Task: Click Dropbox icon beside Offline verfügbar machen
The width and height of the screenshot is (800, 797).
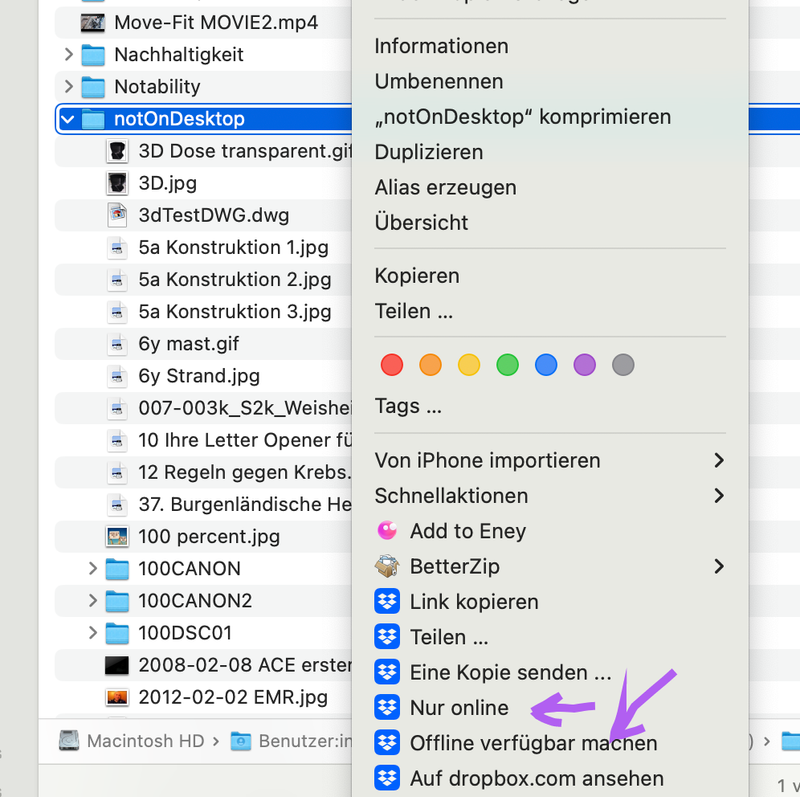Action: tap(387, 742)
